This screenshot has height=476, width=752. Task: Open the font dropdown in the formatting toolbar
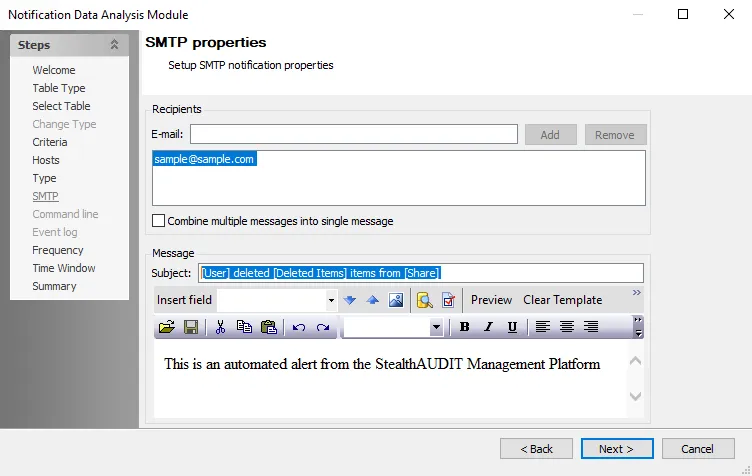click(436, 327)
